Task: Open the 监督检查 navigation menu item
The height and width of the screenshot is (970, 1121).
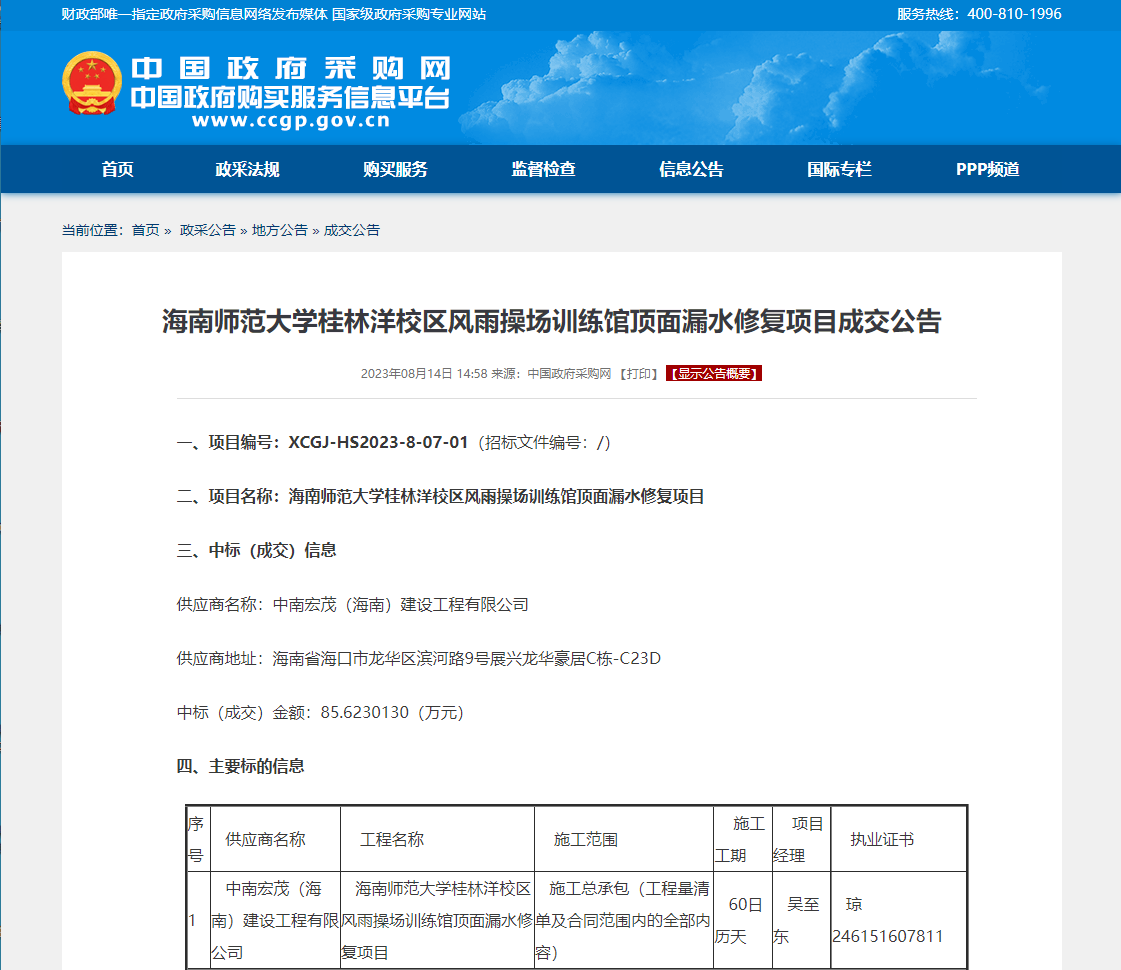Action: pyautogui.click(x=543, y=169)
